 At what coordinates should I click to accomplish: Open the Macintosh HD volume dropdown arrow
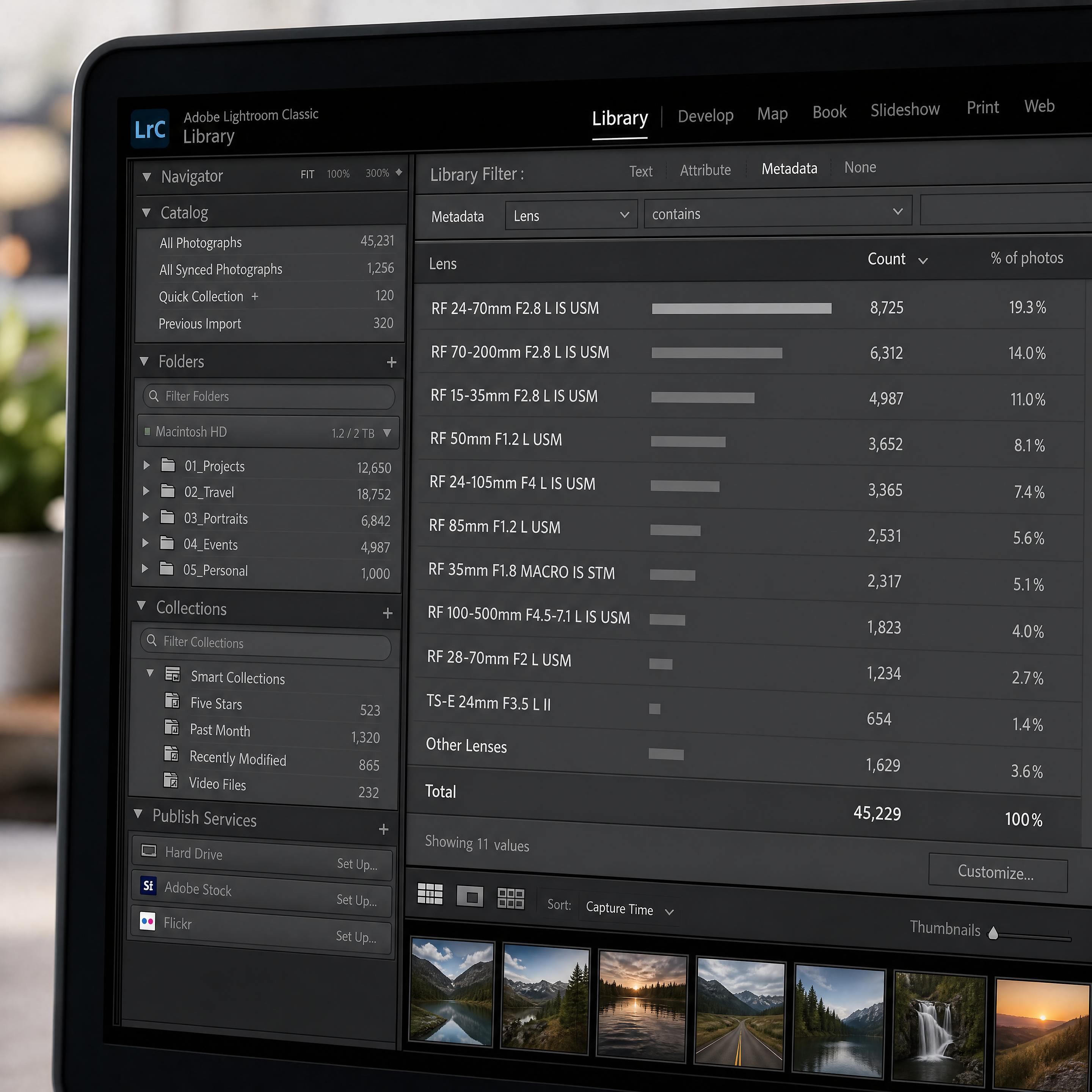[387, 433]
